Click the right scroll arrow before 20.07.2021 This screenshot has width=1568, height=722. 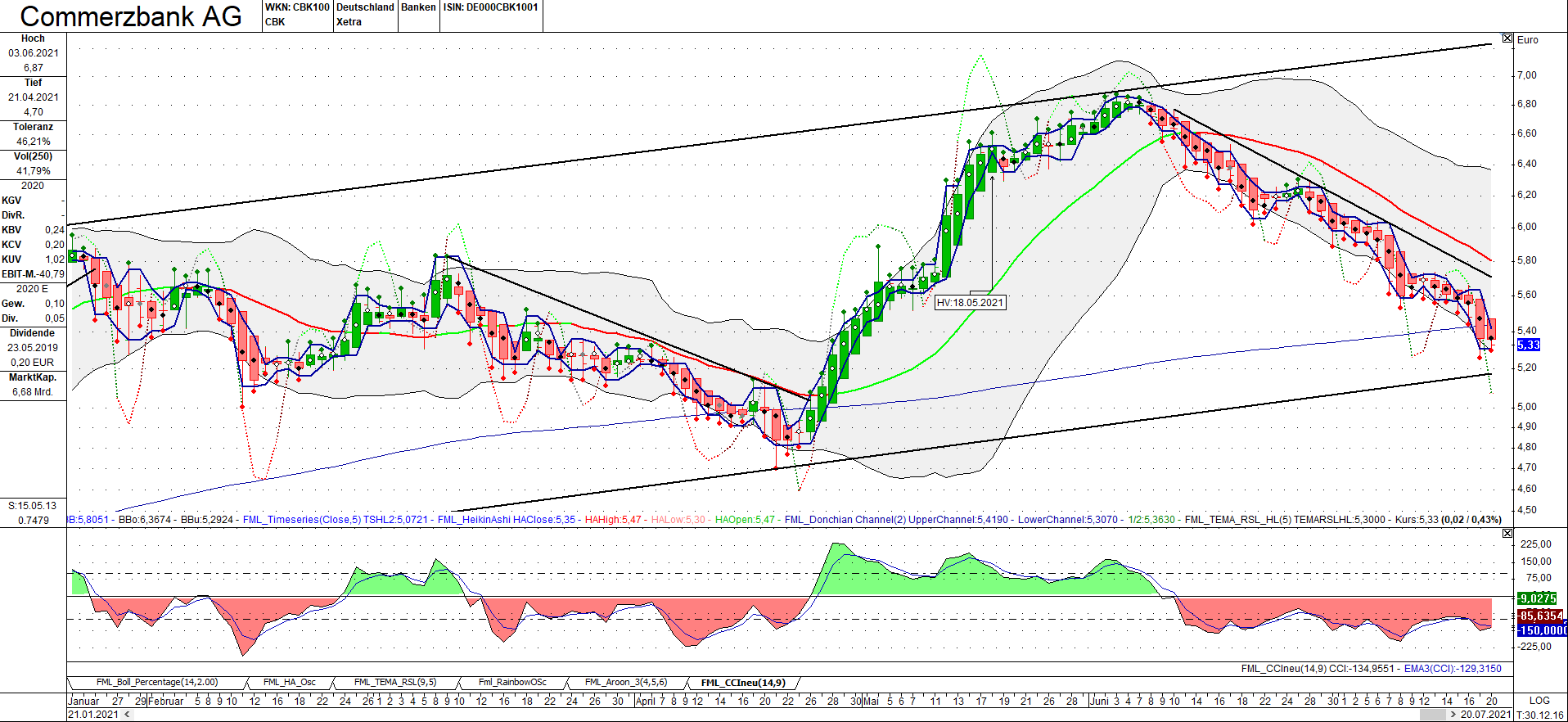[x=1453, y=715]
